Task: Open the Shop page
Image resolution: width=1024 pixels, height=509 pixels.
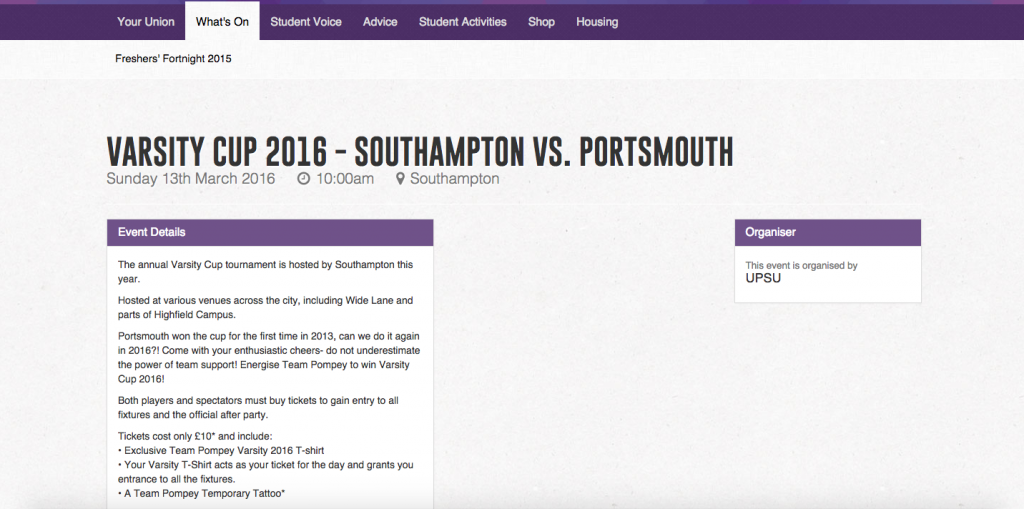Action: pyautogui.click(x=541, y=21)
